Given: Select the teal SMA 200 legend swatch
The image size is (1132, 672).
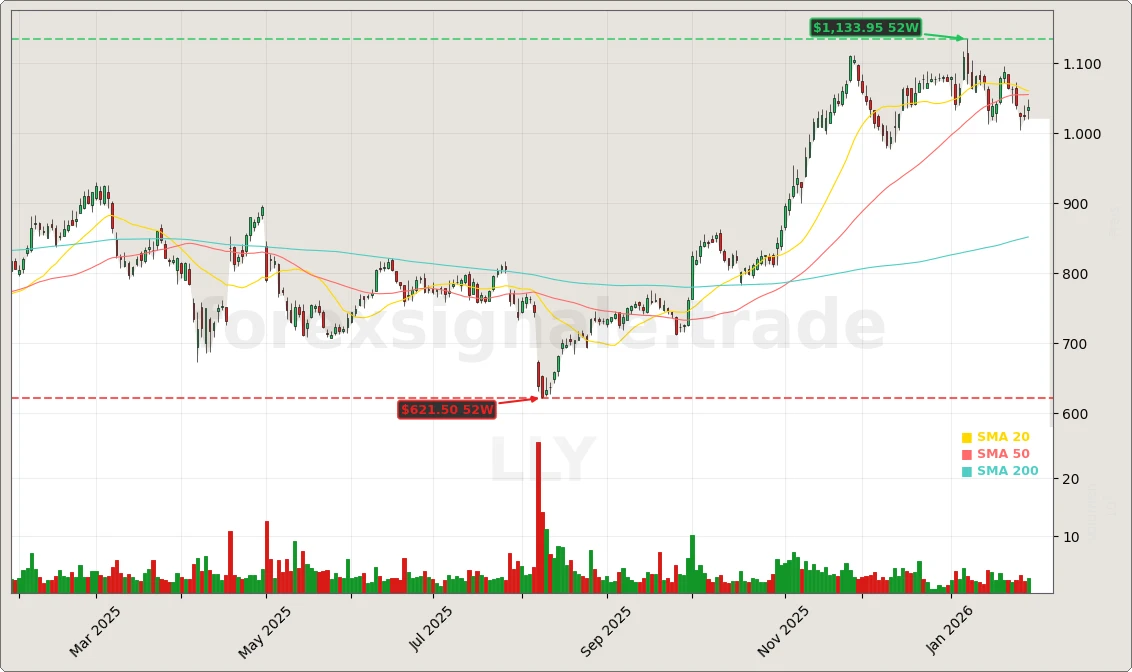Looking at the screenshot, I should click(x=966, y=470).
